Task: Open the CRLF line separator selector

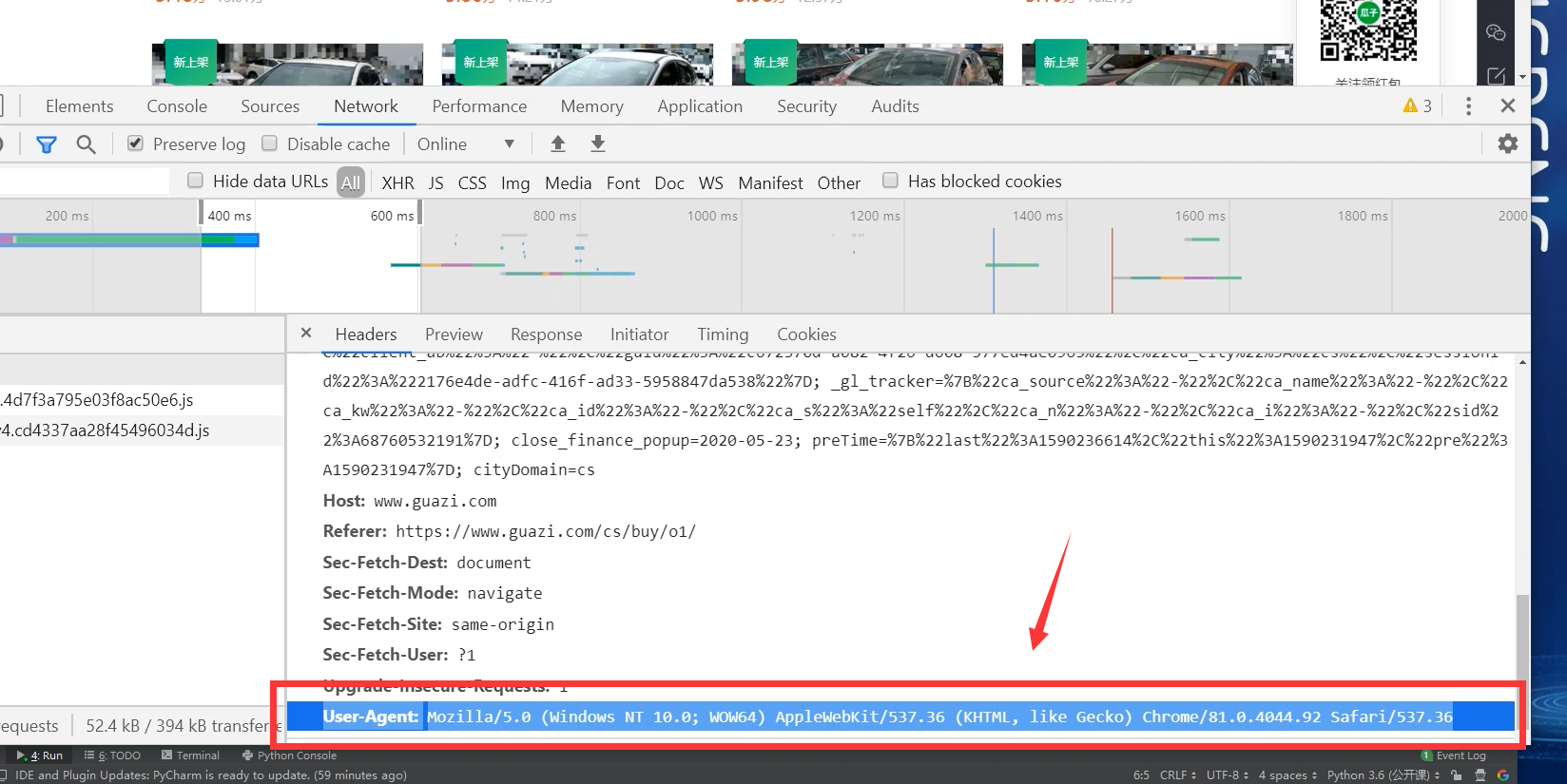Action: [1178, 775]
